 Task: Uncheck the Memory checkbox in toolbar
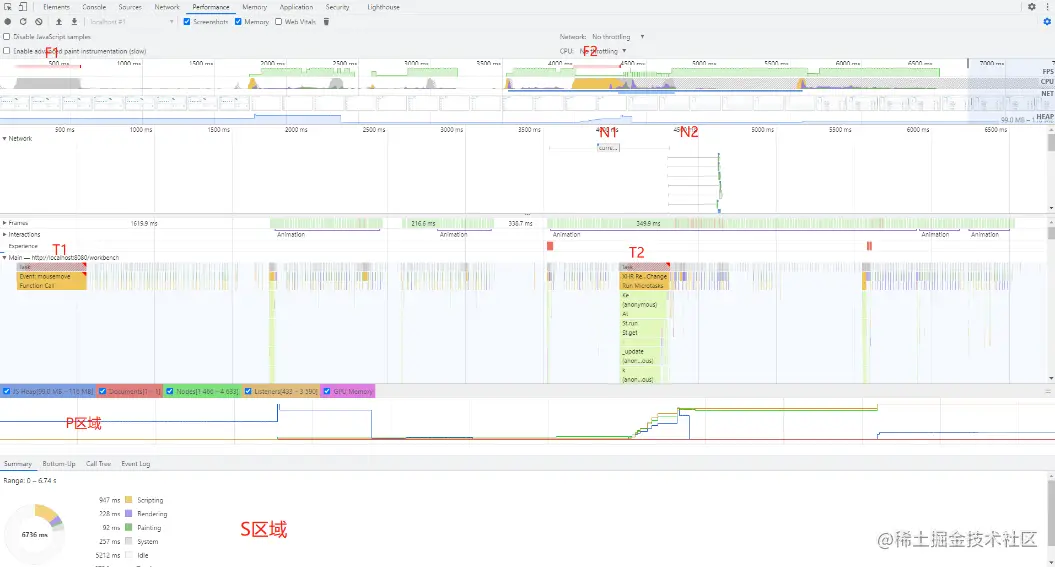coord(238,22)
